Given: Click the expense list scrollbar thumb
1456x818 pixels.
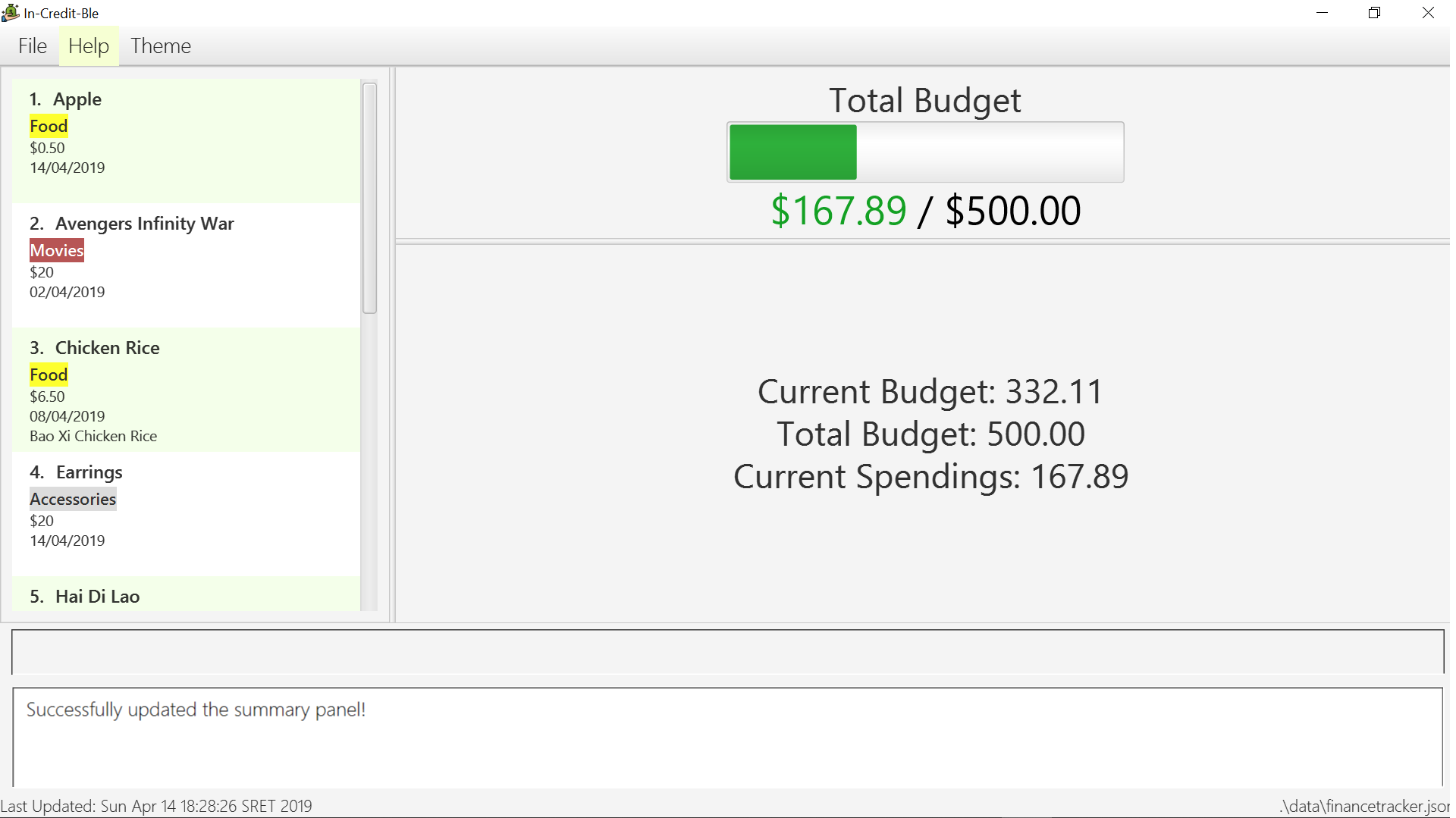Looking at the screenshot, I should coord(369,198).
